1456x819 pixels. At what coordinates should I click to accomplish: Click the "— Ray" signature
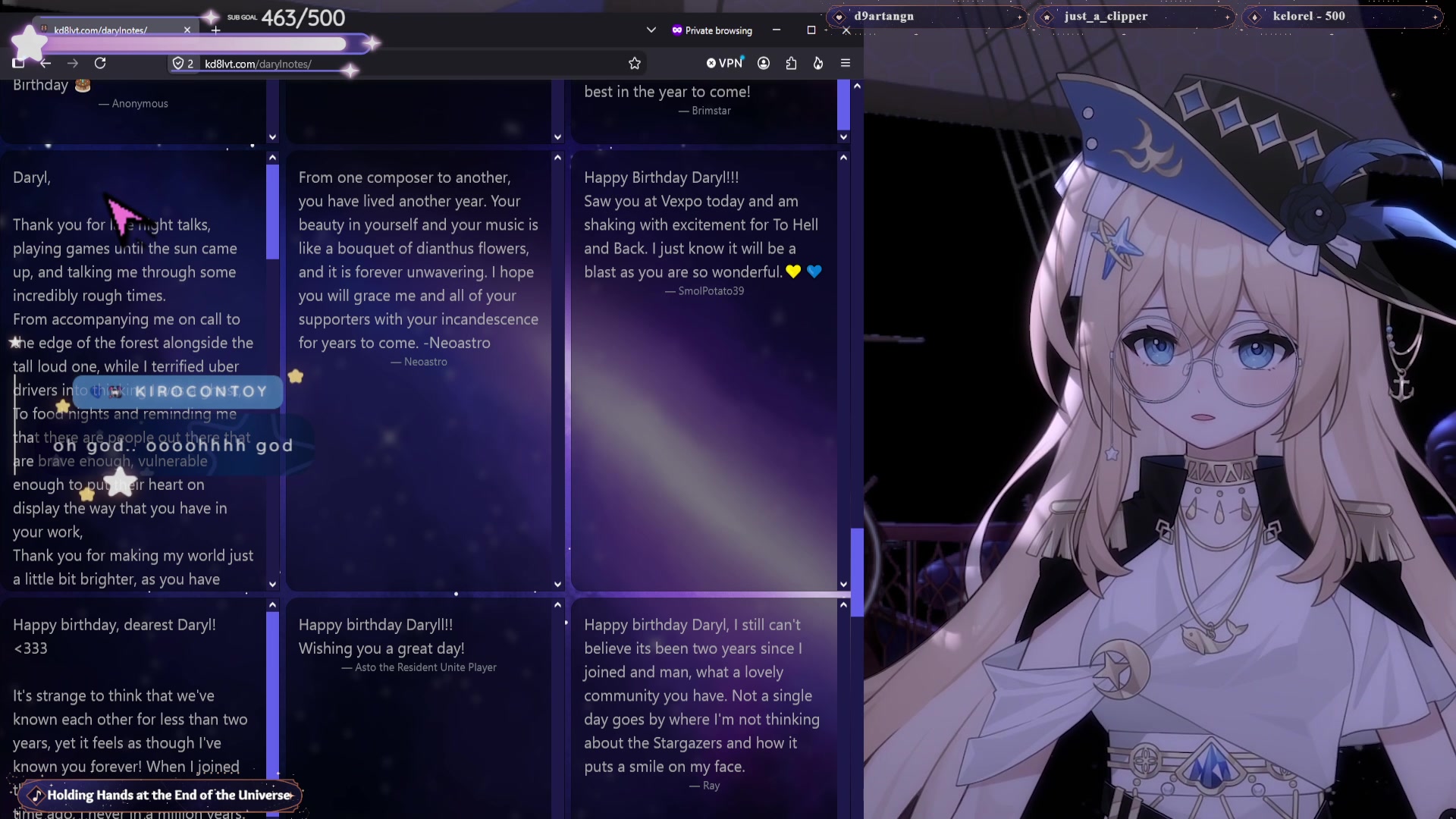point(704,786)
